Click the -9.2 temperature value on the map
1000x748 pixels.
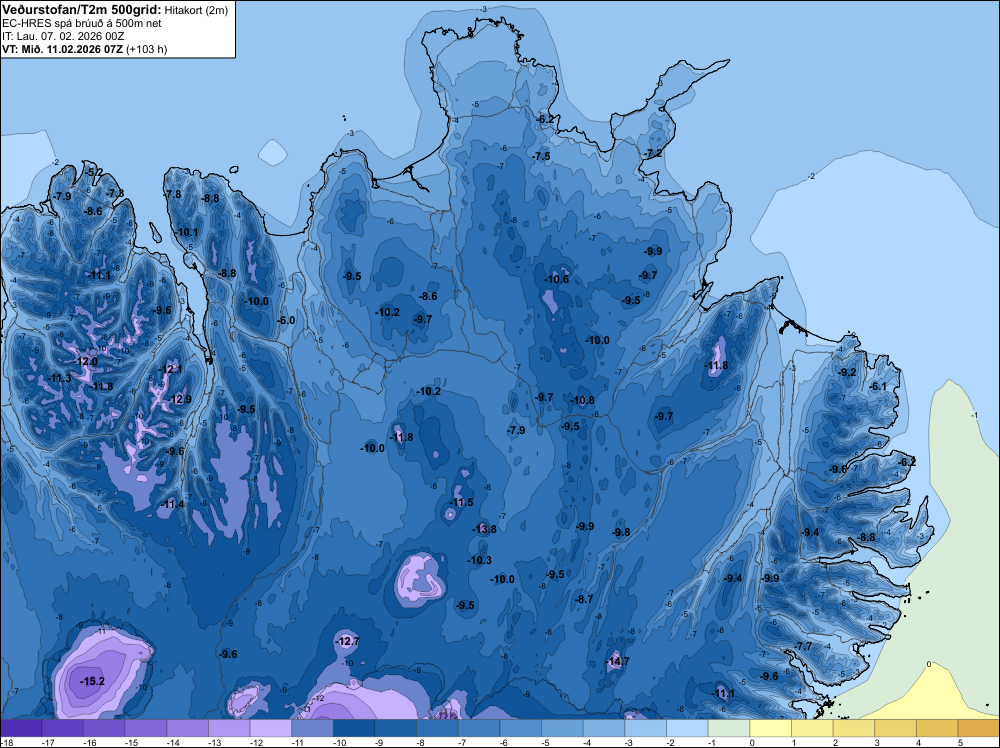[x=847, y=372]
